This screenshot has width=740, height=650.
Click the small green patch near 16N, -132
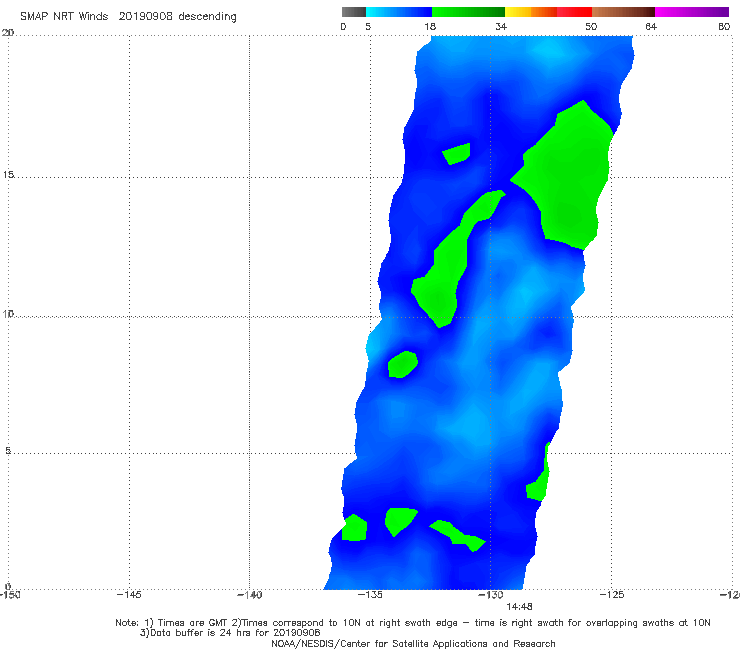pos(456,153)
